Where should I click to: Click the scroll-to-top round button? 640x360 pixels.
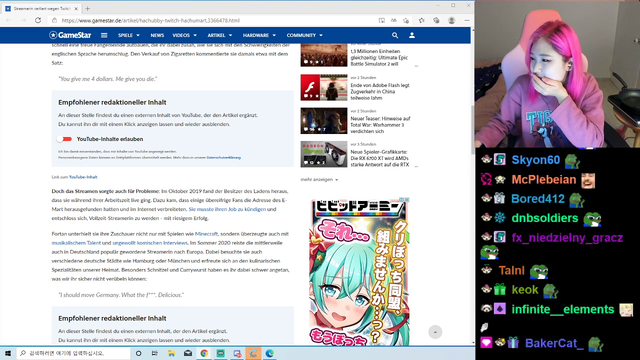coord(435,332)
